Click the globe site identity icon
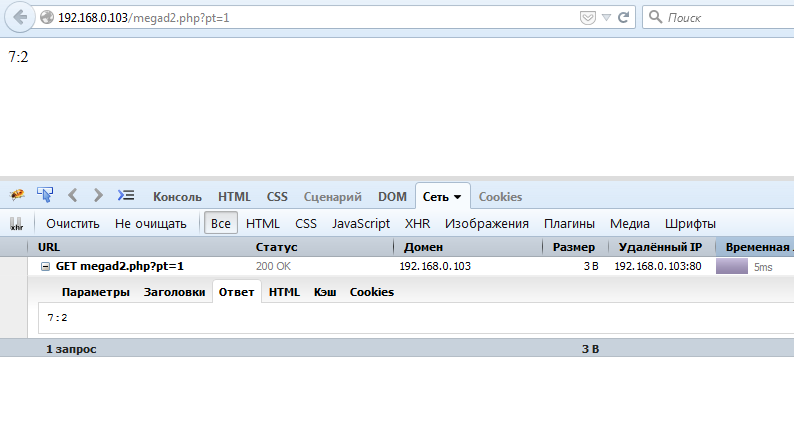Viewport: 794px width, 448px height. pos(47,18)
